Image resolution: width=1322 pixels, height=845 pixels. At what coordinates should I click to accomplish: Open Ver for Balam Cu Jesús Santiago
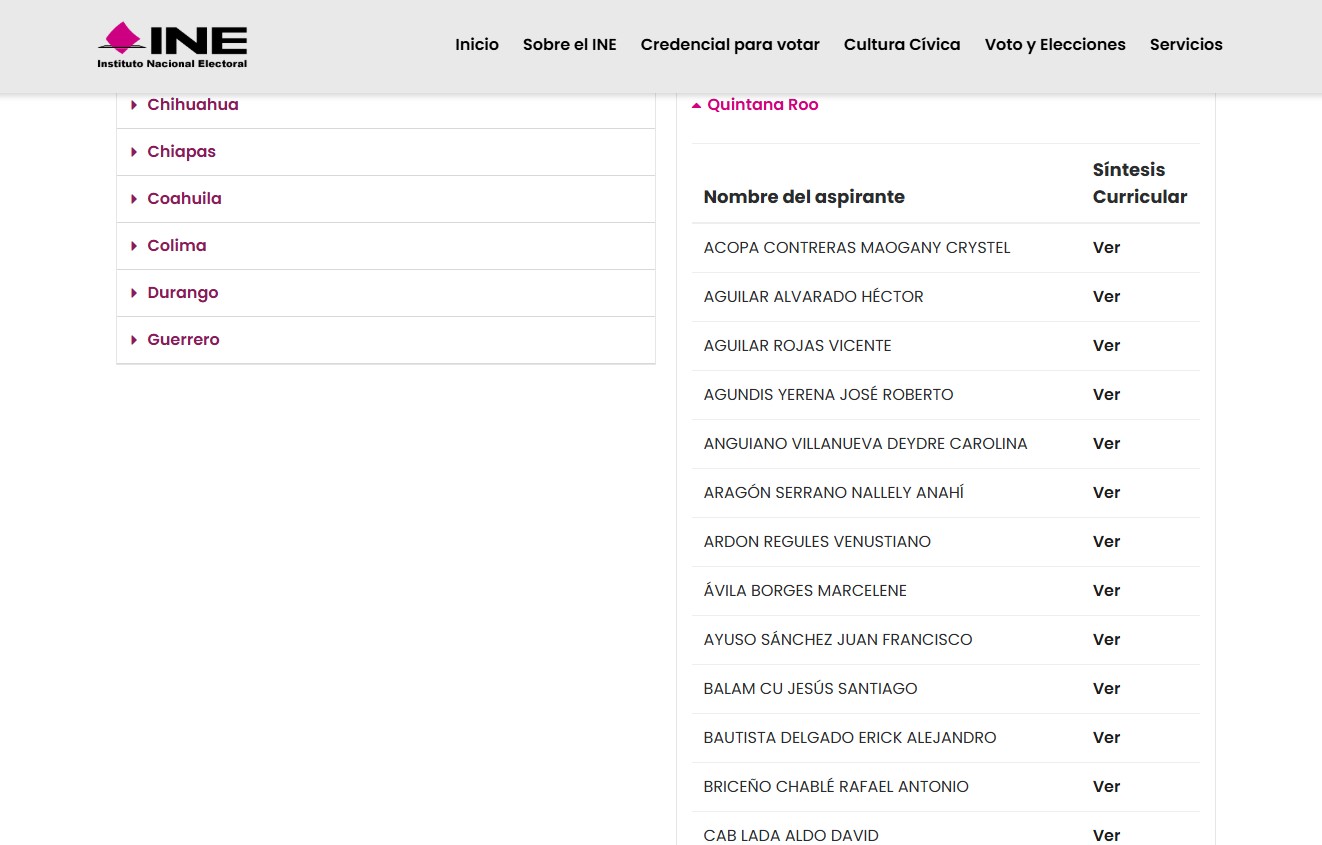[x=1106, y=689]
